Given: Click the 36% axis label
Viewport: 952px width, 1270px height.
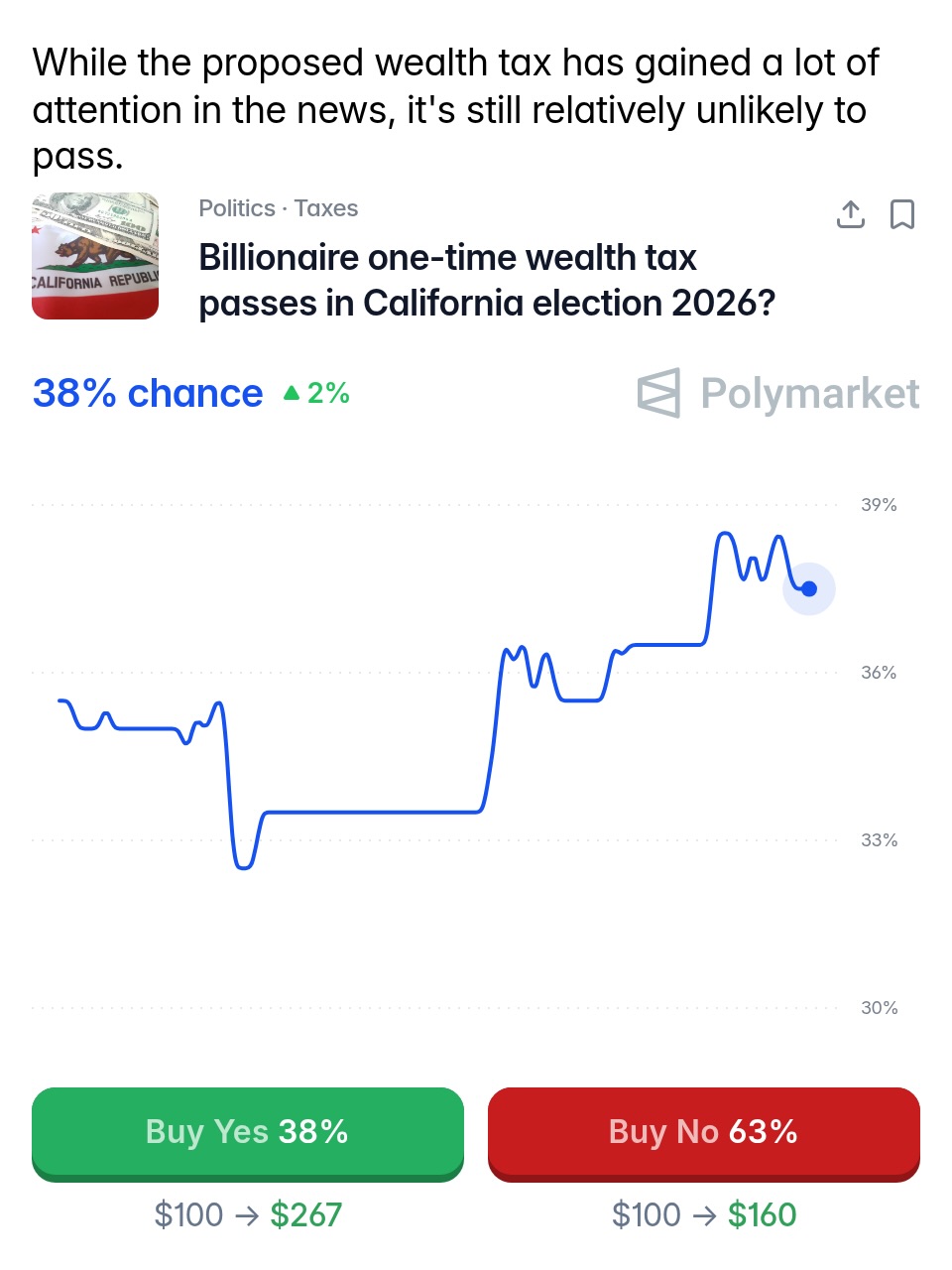Looking at the screenshot, I should (879, 673).
